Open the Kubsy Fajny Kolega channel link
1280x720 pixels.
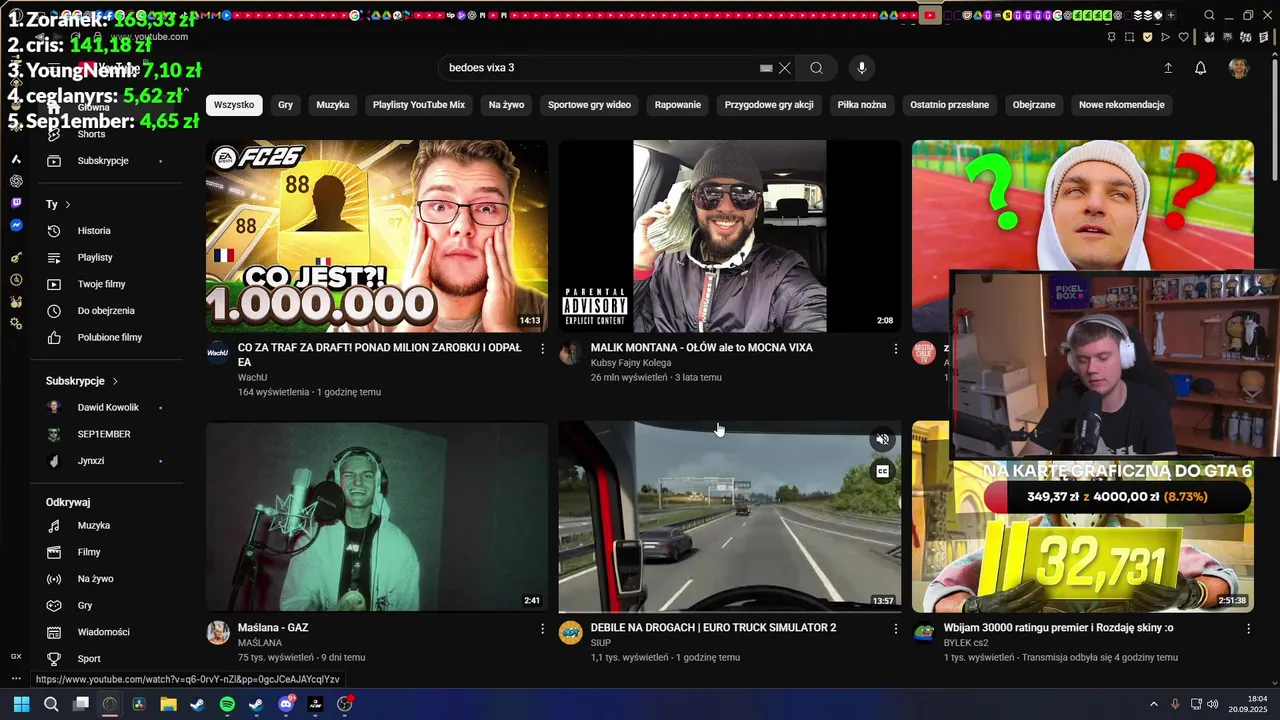(x=631, y=363)
